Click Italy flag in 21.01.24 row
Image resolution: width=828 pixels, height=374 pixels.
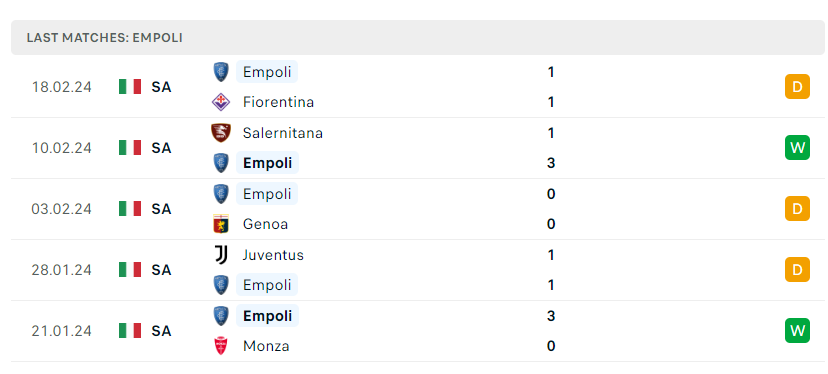130,331
